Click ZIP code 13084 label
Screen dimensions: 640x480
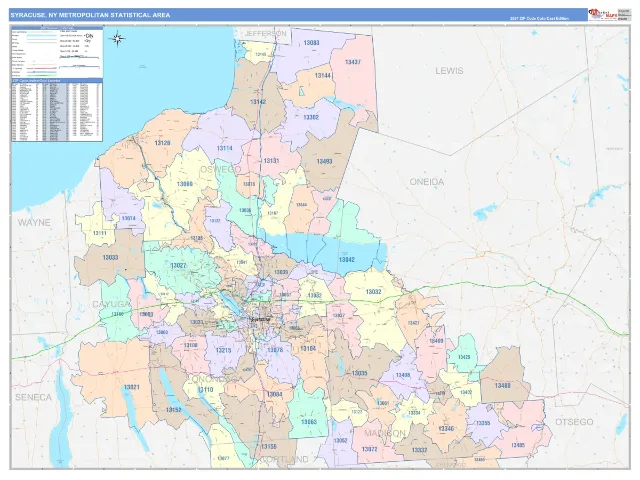(274, 394)
